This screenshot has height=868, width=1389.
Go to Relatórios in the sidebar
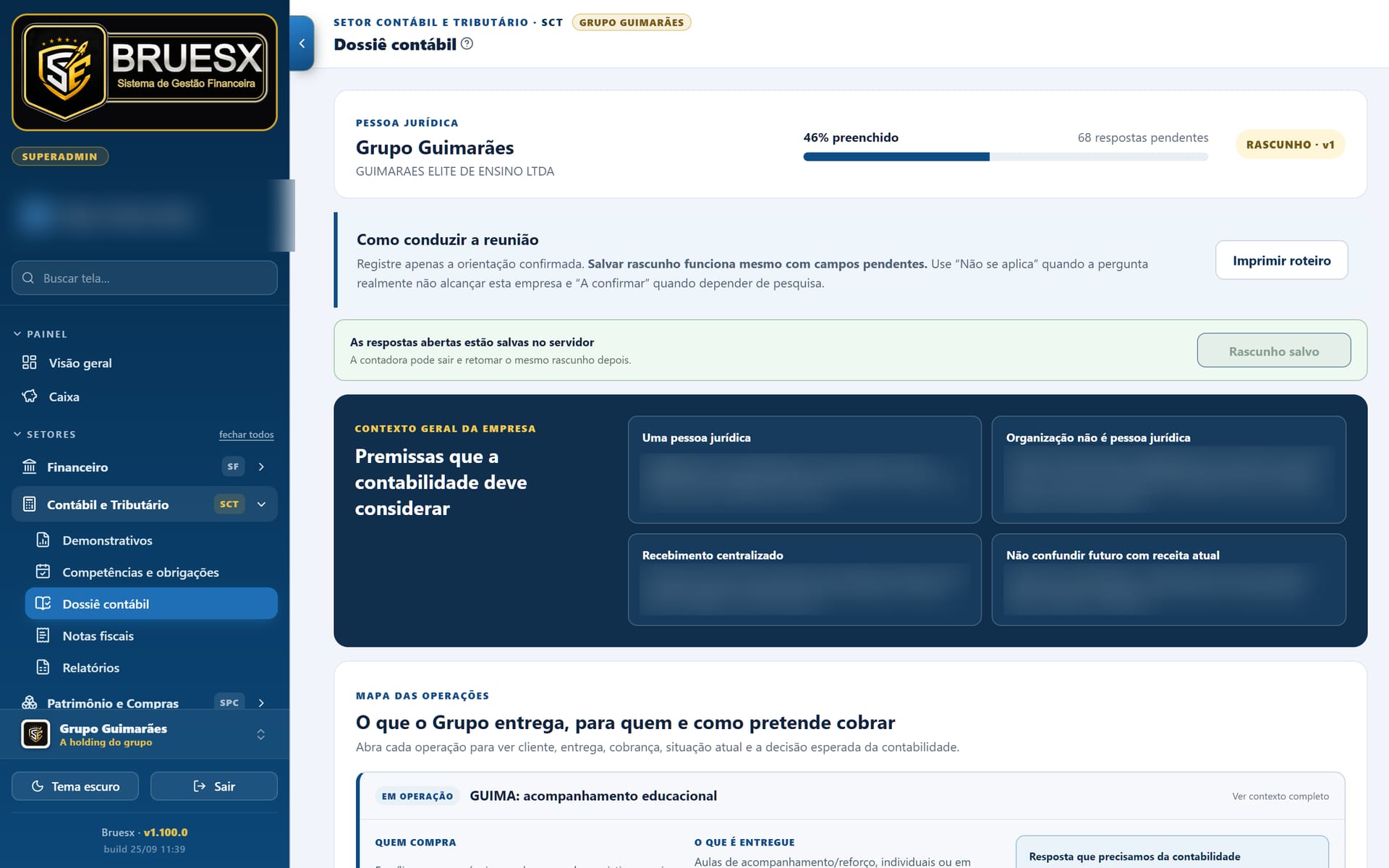(151, 668)
